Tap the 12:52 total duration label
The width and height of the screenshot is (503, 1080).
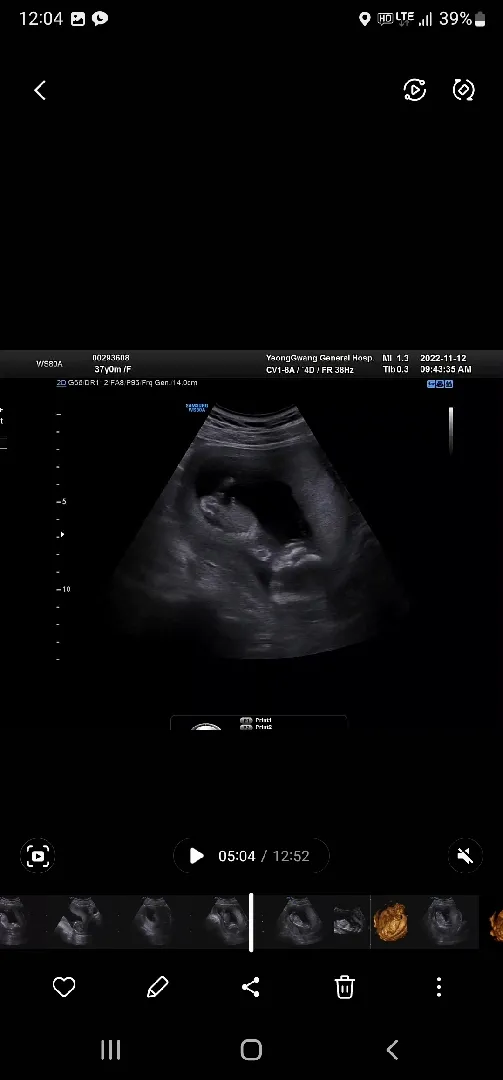click(x=291, y=856)
